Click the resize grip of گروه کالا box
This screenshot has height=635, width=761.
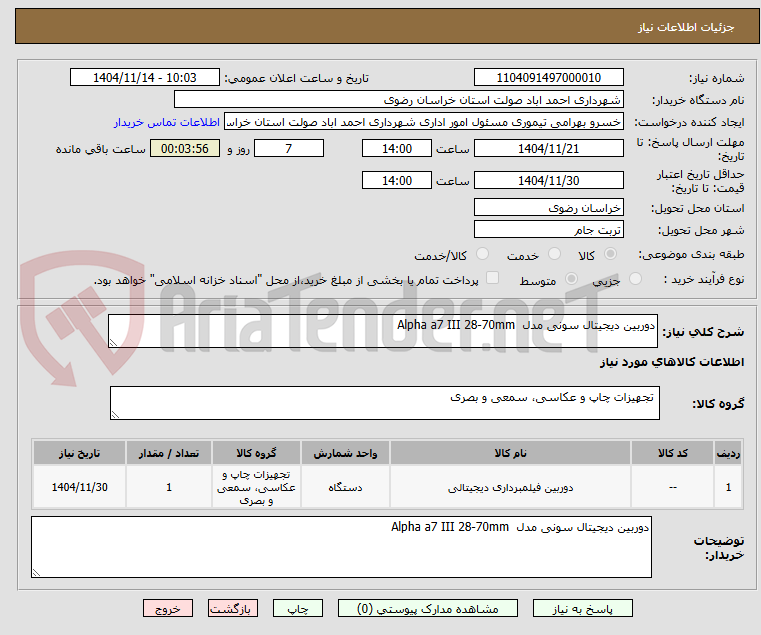pyautogui.click(x=115, y=415)
